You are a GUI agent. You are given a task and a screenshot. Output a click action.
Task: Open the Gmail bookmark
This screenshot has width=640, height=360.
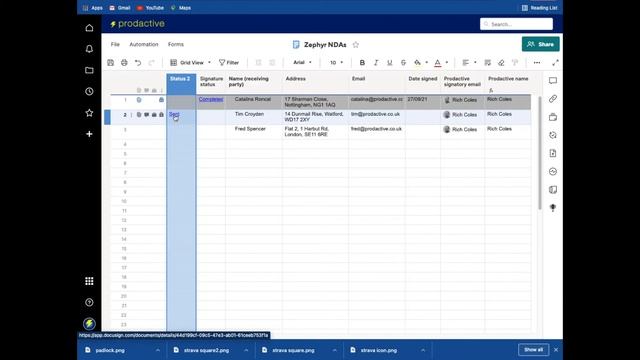(x=120, y=8)
